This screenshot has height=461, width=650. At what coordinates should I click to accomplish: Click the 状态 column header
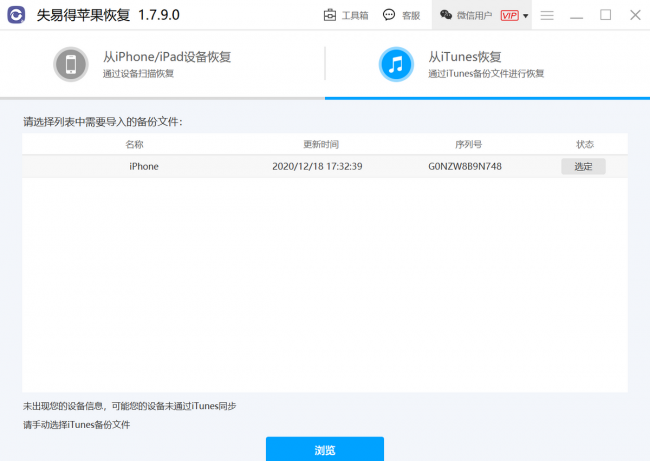coord(585,144)
